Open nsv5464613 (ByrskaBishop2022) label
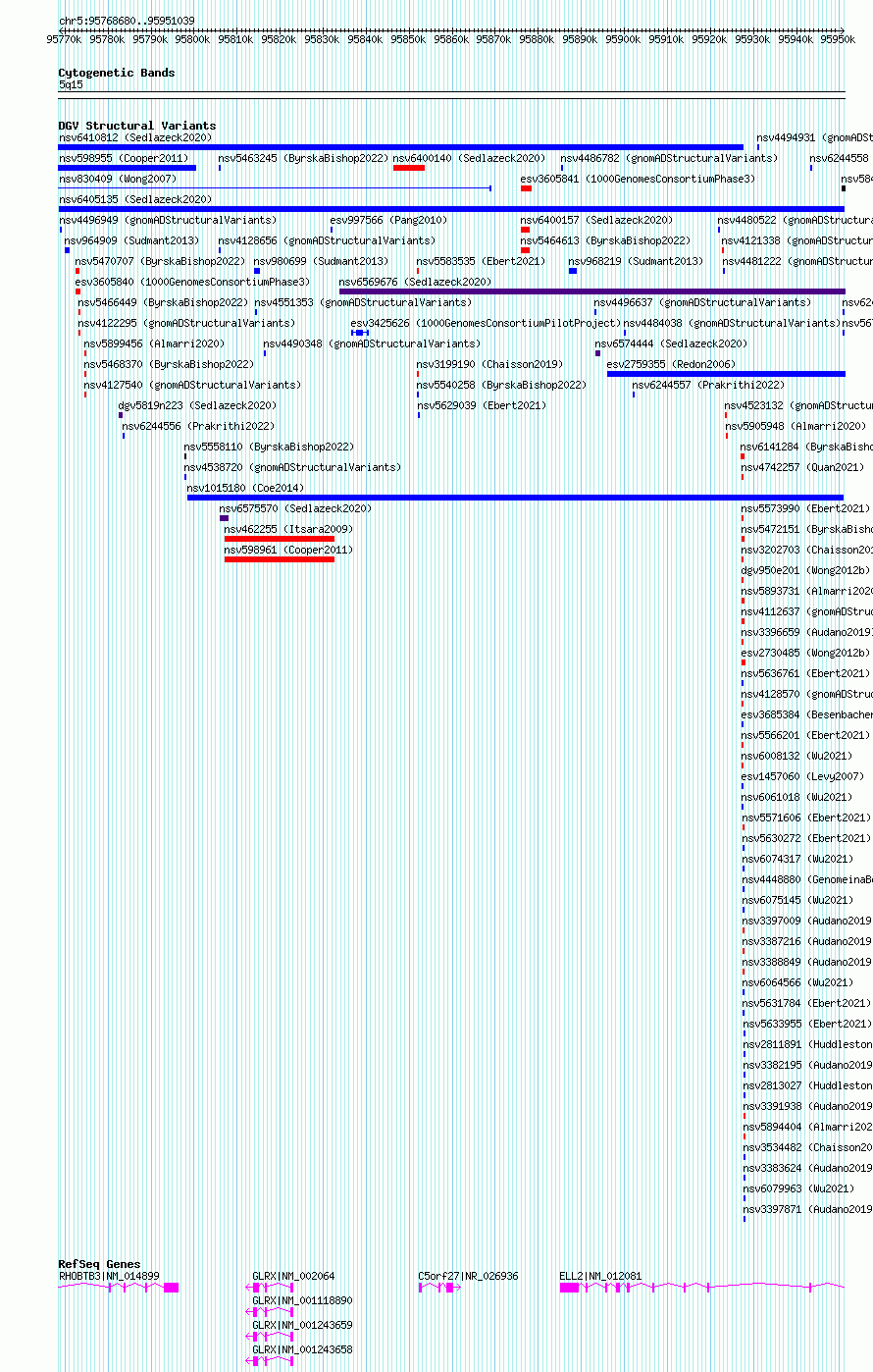Image resolution: width=873 pixels, height=1372 pixels. (x=605, y=240)
